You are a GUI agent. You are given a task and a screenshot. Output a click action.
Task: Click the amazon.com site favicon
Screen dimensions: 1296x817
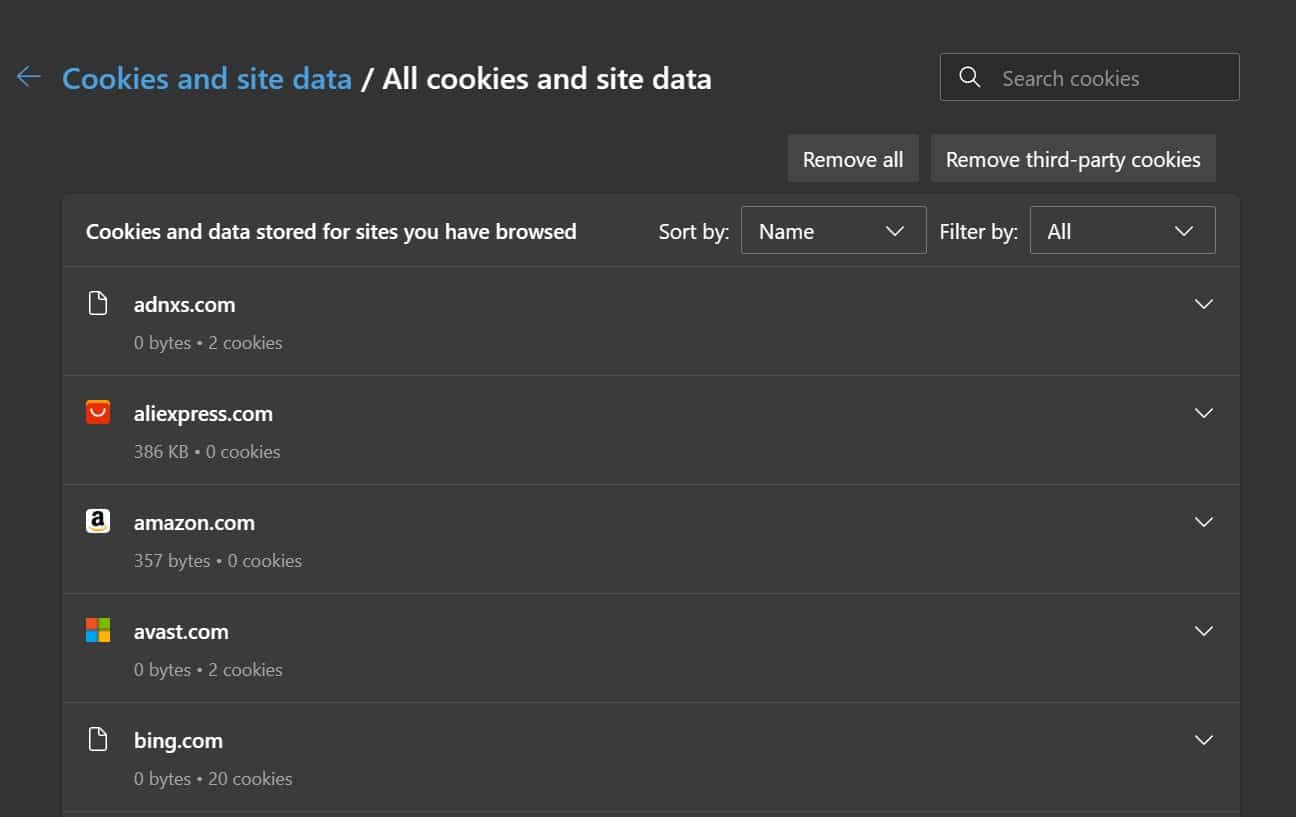click(x=98, y=521)
